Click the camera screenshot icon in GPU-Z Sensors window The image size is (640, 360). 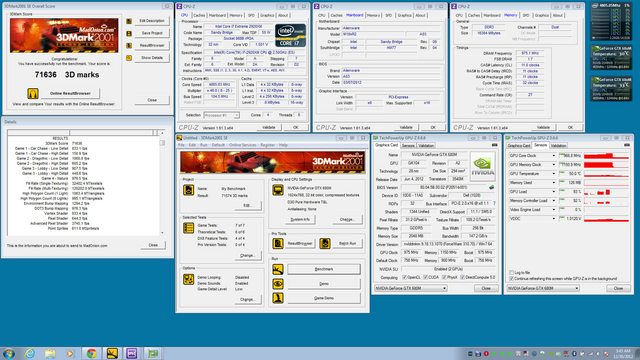point(627,145)
